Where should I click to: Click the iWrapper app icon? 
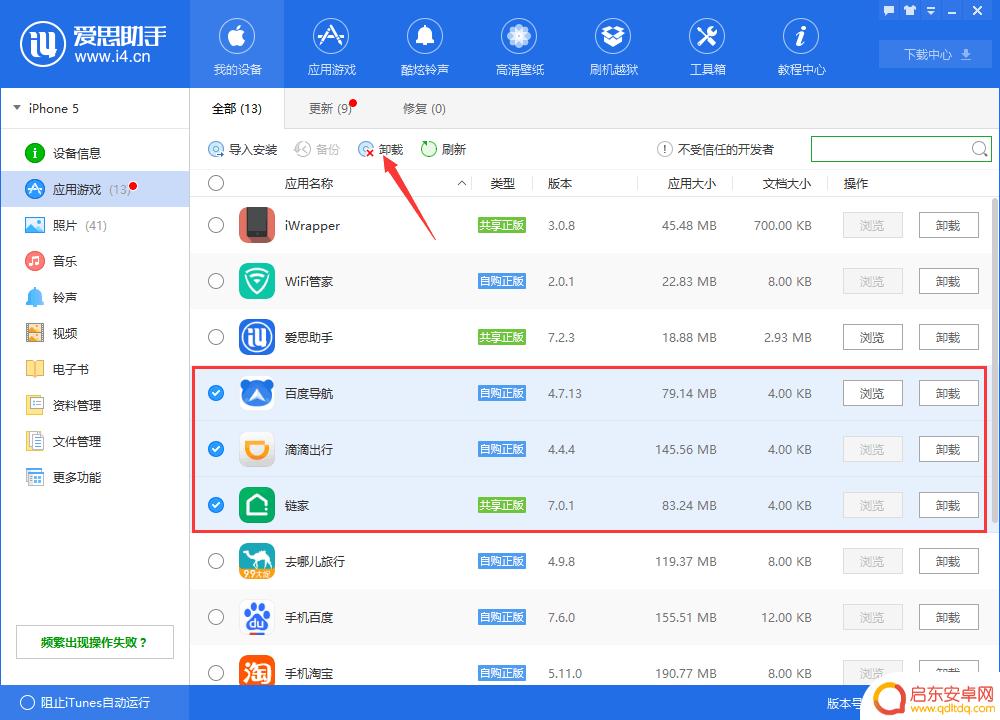click(257, 225)
